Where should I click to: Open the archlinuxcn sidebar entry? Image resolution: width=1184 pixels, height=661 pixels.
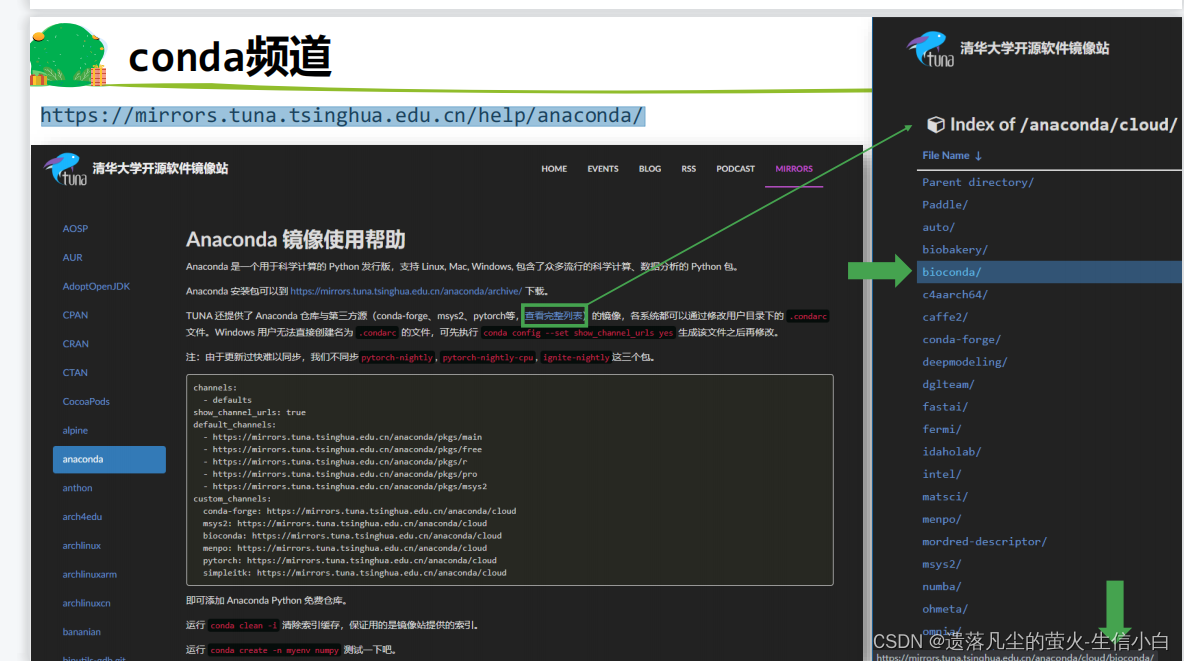click(x=86, y=603)
